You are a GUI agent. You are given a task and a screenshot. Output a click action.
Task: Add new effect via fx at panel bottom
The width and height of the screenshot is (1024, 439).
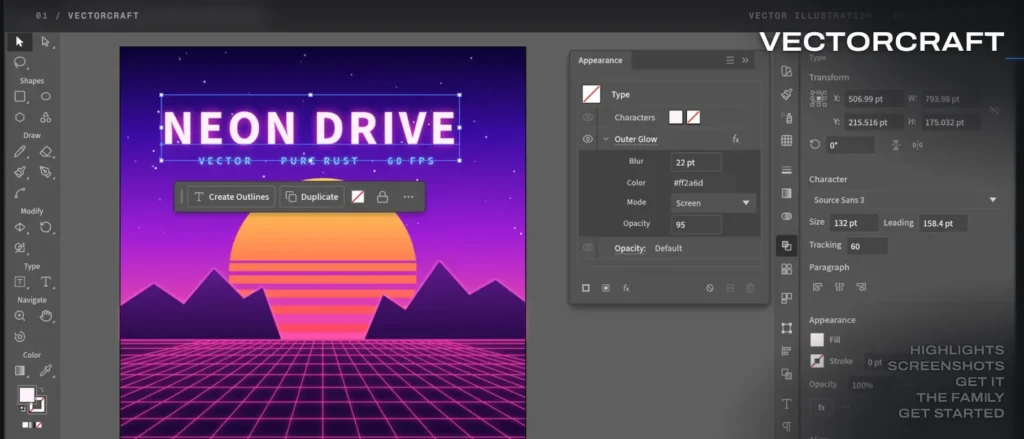(626, 288)
